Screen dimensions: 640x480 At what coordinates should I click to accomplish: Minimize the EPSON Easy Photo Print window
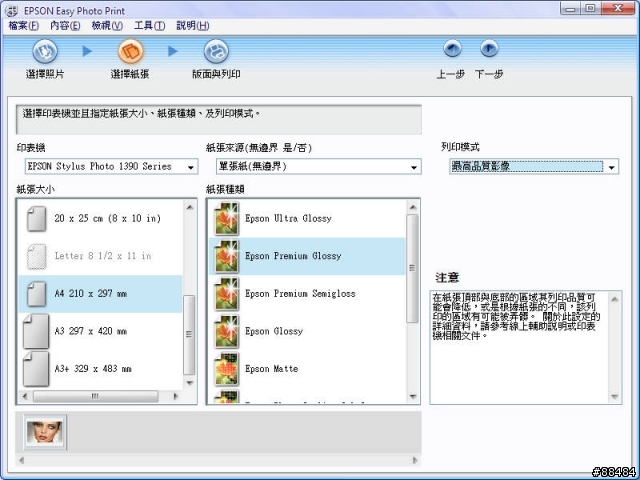(571, 8)
